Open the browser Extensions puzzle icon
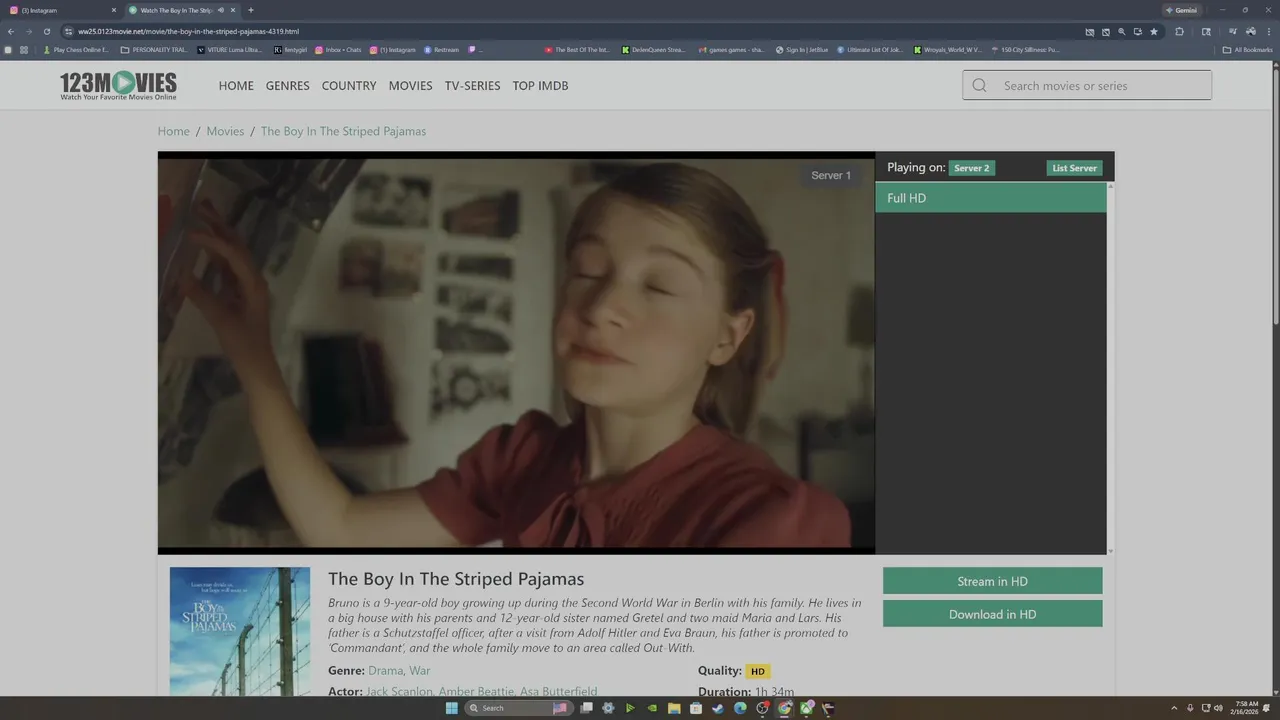 (x=1180, y=31)
